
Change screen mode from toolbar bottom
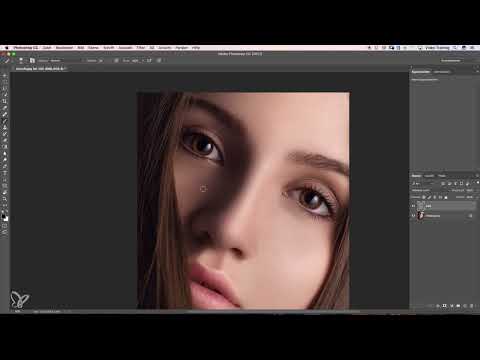click(x=5, y=233)
